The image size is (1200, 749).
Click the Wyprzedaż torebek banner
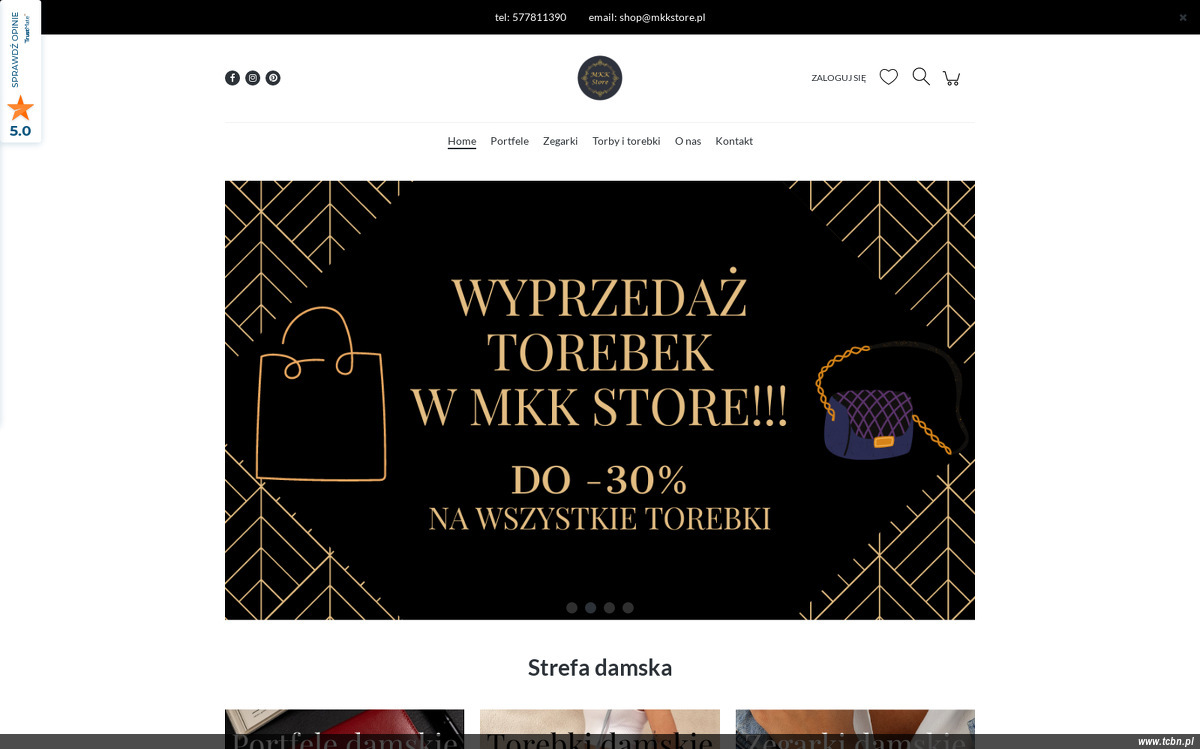[600, 400]
